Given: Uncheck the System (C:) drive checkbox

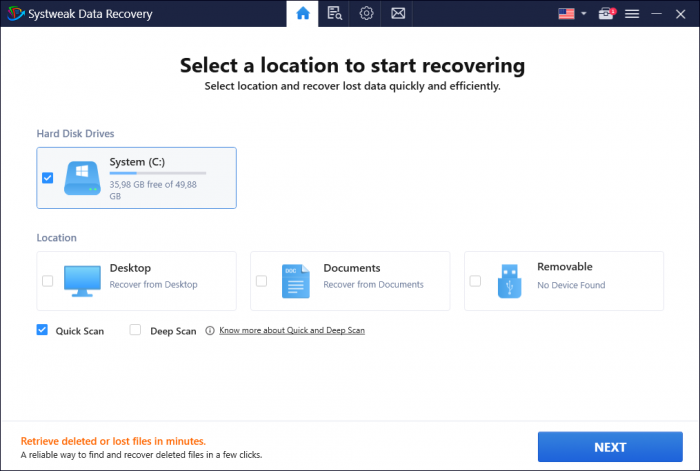Looking at the screenshot, I should pos(47,178).
